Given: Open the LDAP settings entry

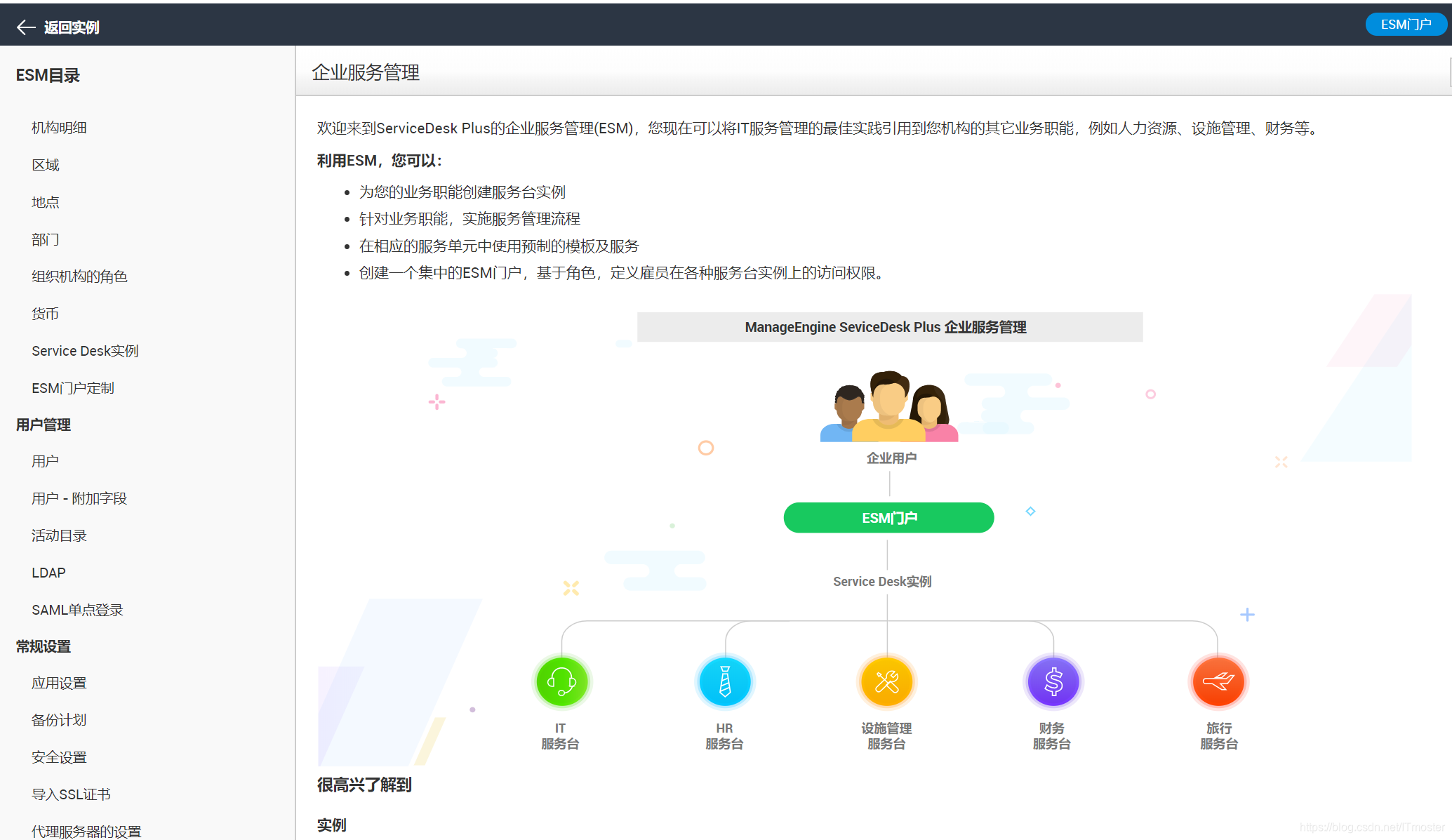Looking at the screenshot, I should tap(48, 572).
